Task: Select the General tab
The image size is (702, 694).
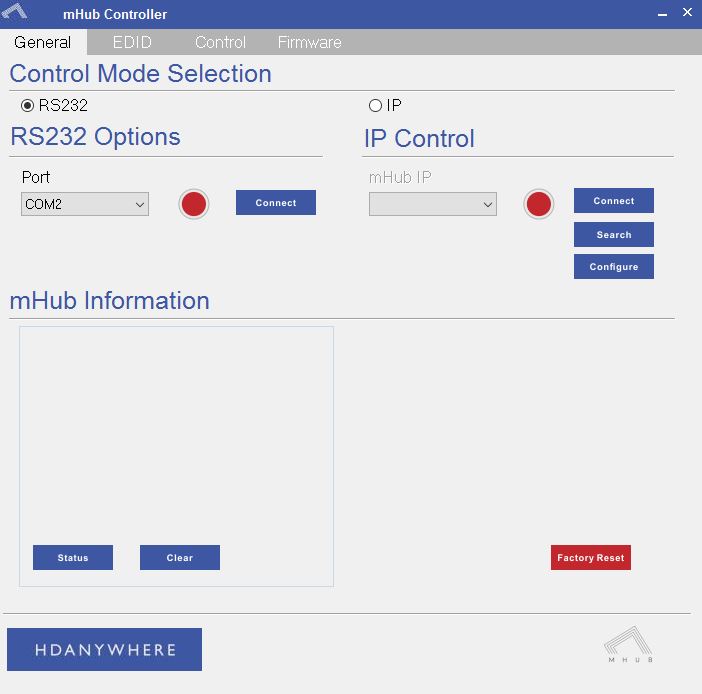Action: pyautogui.click(x=43, y=42)
